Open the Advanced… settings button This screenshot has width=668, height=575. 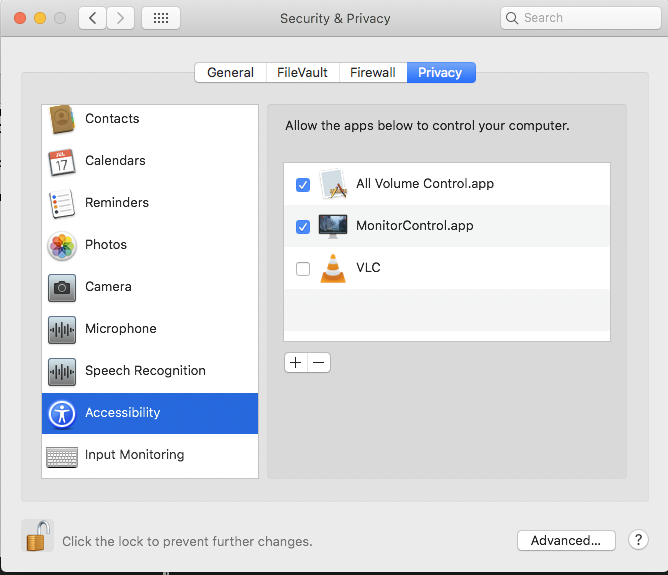point(566,540)
